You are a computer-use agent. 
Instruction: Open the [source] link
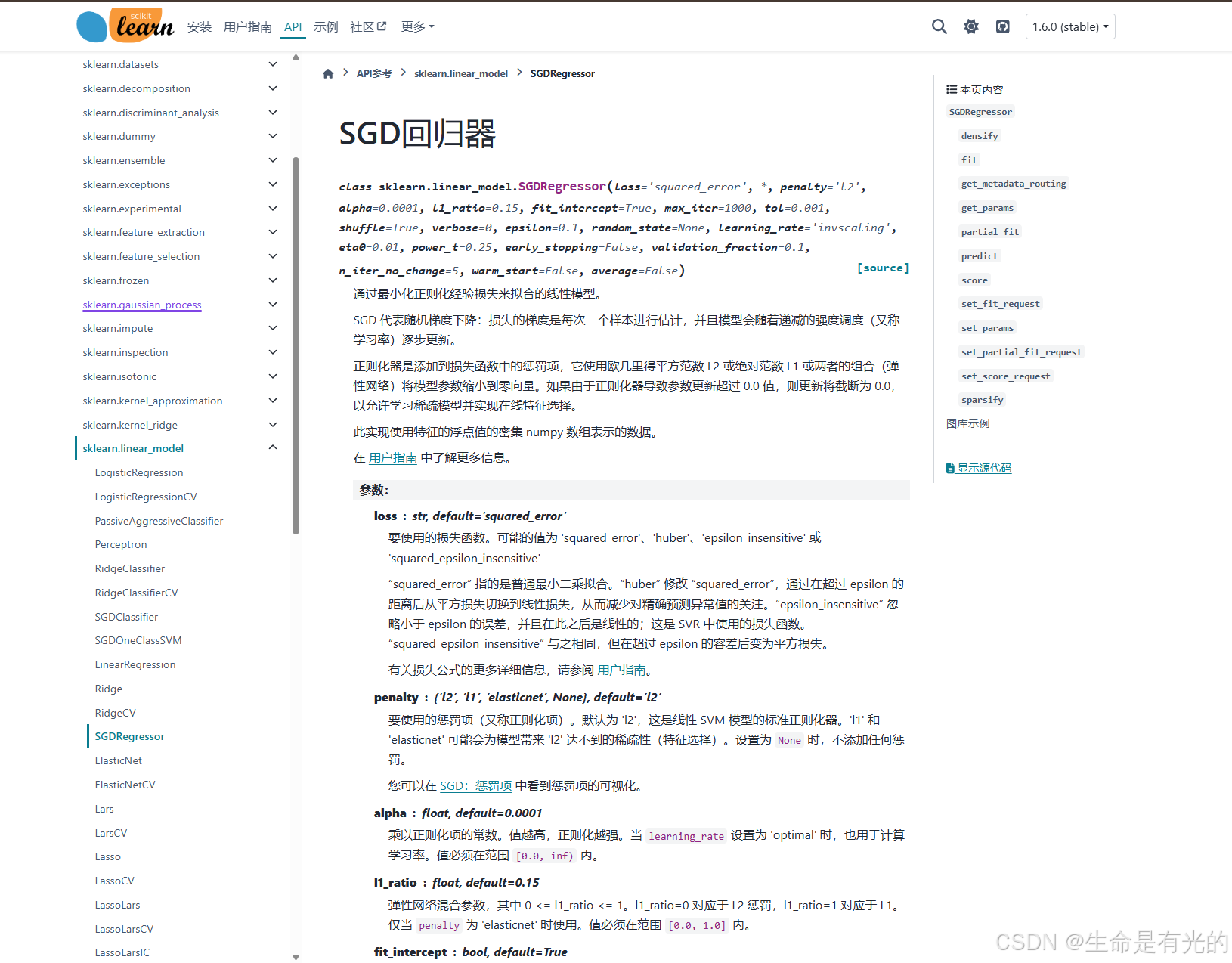883,268
